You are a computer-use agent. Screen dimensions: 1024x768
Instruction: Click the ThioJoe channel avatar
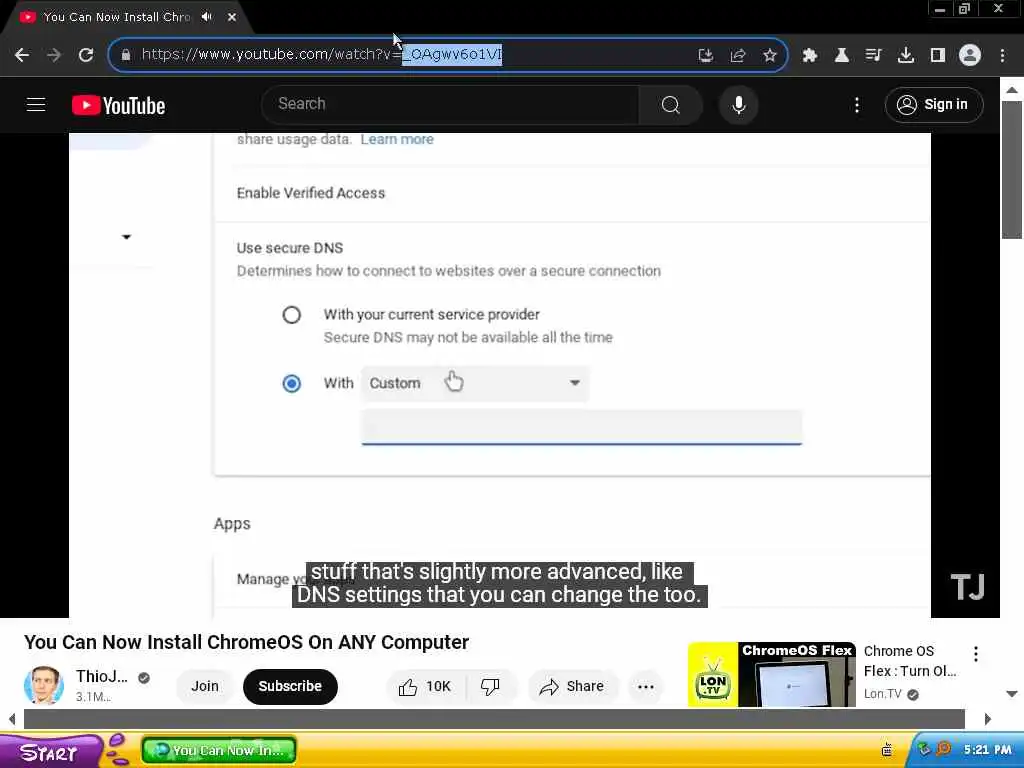tap(44, 685)
